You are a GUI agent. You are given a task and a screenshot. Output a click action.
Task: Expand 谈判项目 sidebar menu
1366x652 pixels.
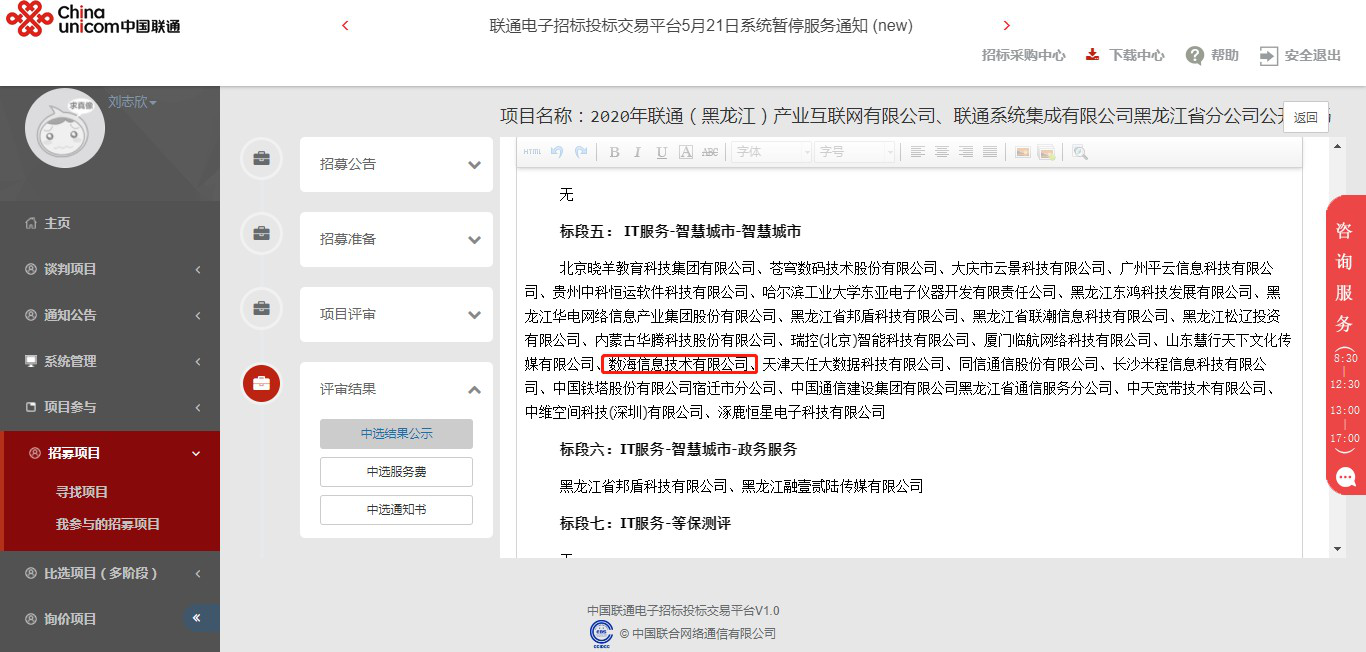110,269
